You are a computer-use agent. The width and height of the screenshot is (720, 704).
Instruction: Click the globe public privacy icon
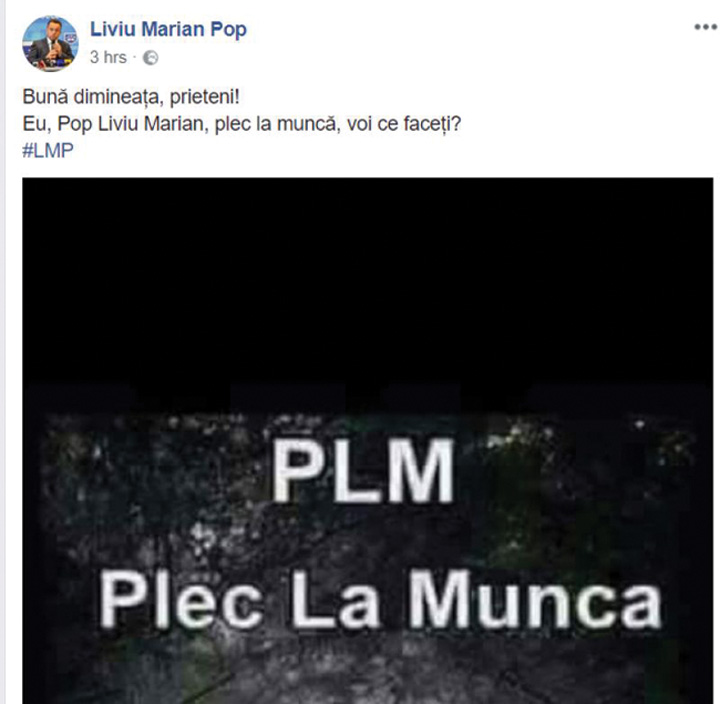click(x=151, y=58)
